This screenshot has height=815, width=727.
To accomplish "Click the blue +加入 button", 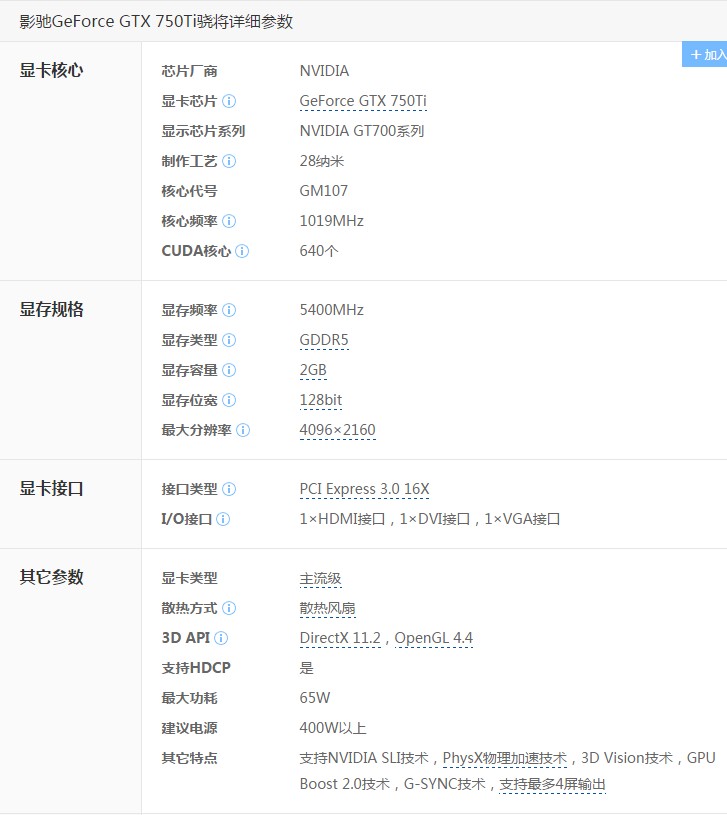I will [x=704, y=54].
